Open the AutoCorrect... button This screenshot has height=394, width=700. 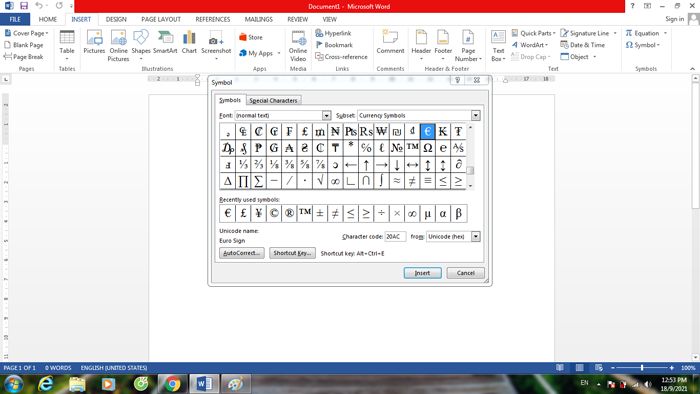[x=242, y=253]
